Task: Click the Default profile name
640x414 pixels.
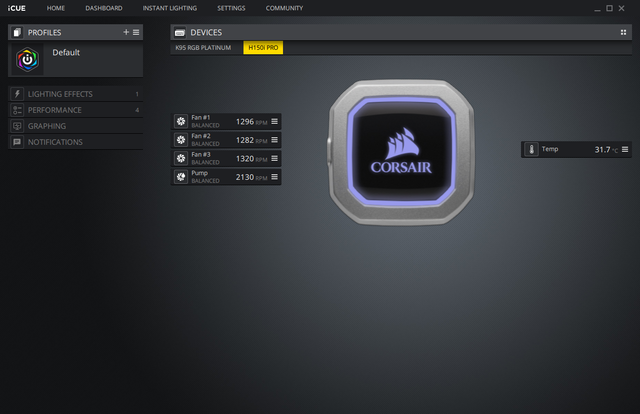Action: click(66, 52)
